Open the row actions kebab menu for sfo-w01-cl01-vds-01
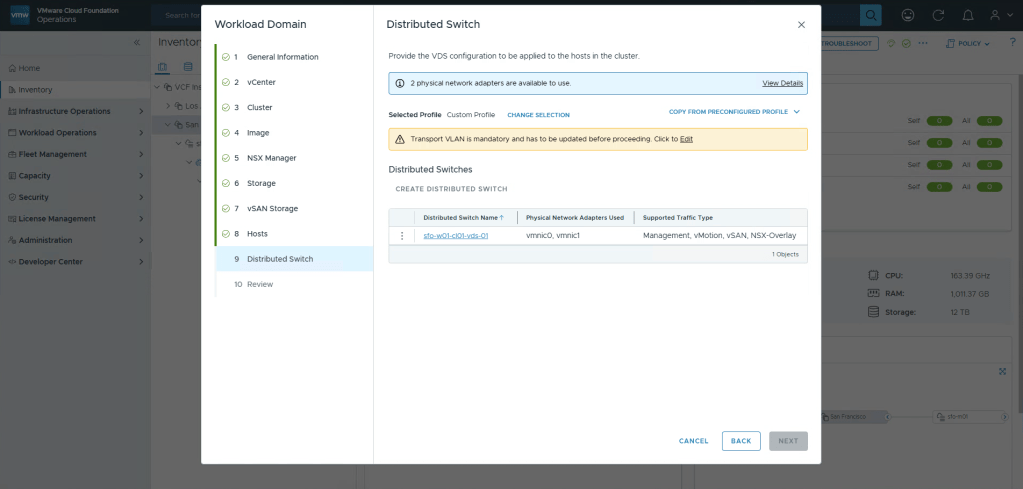 click(402, 236)
